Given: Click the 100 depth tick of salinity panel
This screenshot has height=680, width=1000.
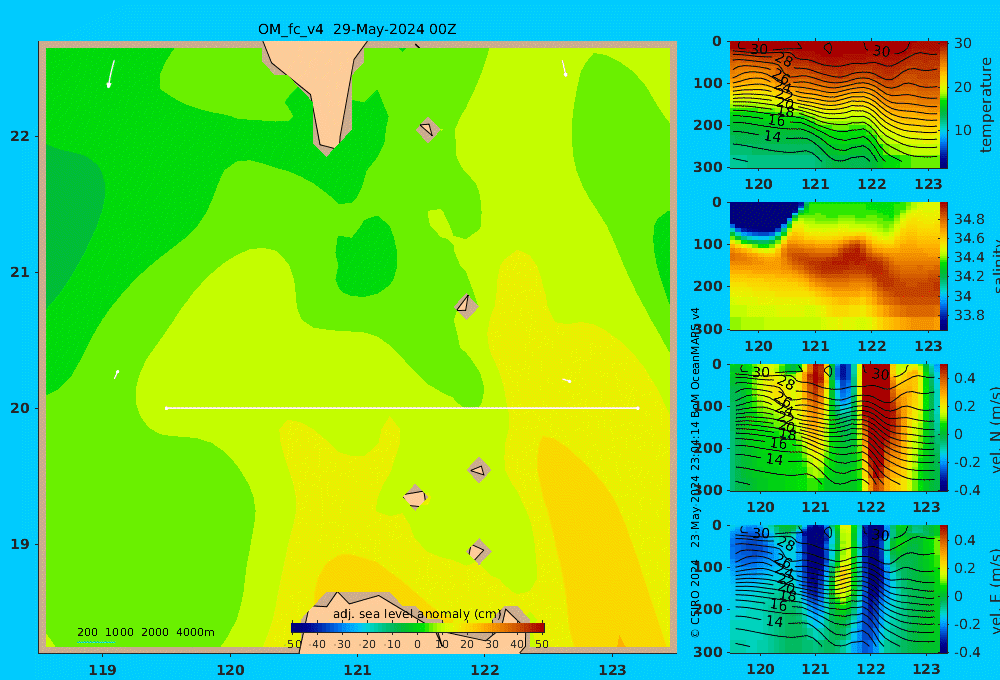Looking at the screenshot, I should 708,244.
